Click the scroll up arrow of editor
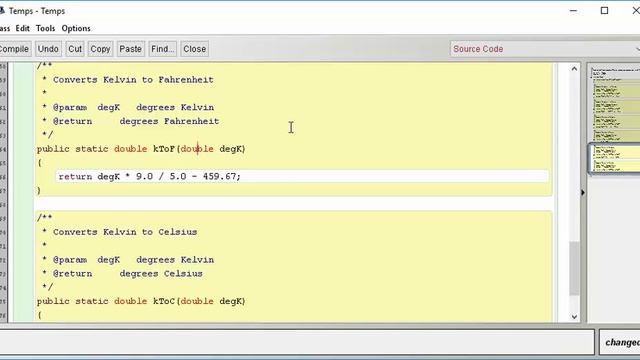 574,69
